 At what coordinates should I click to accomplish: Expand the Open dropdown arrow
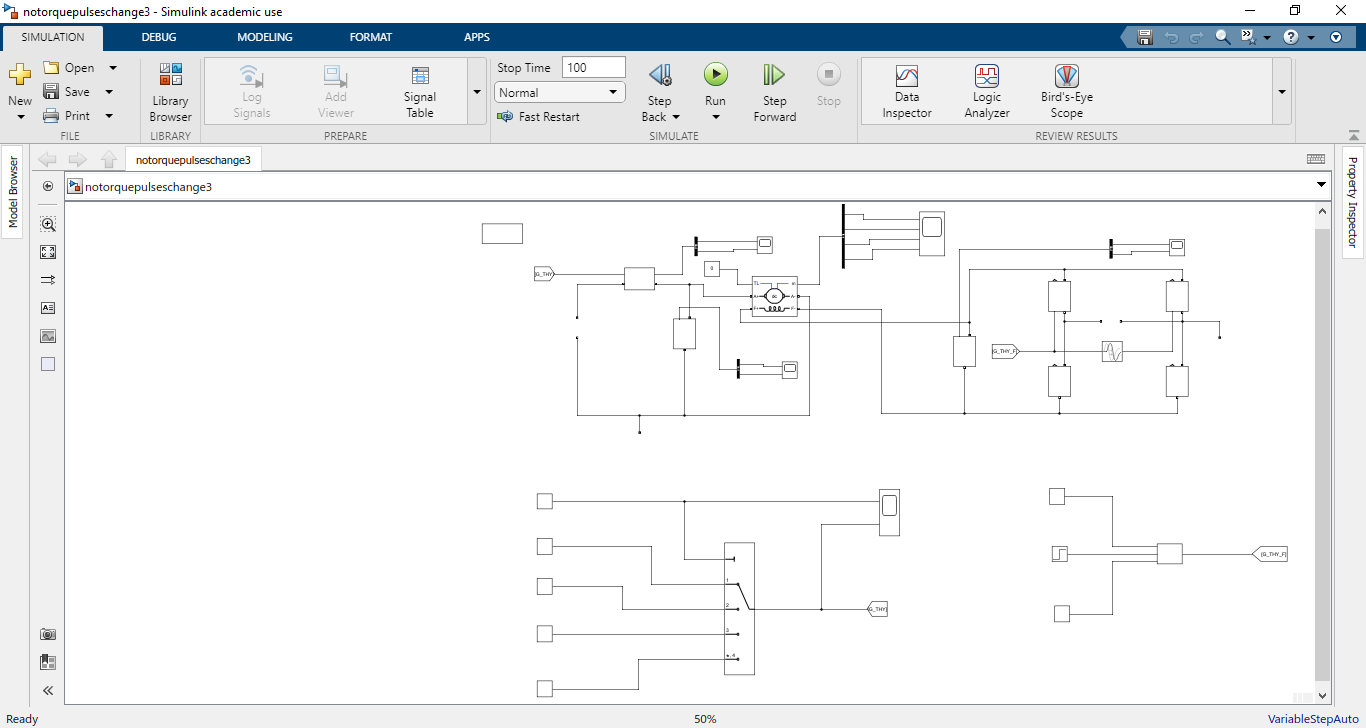point(112,68)
